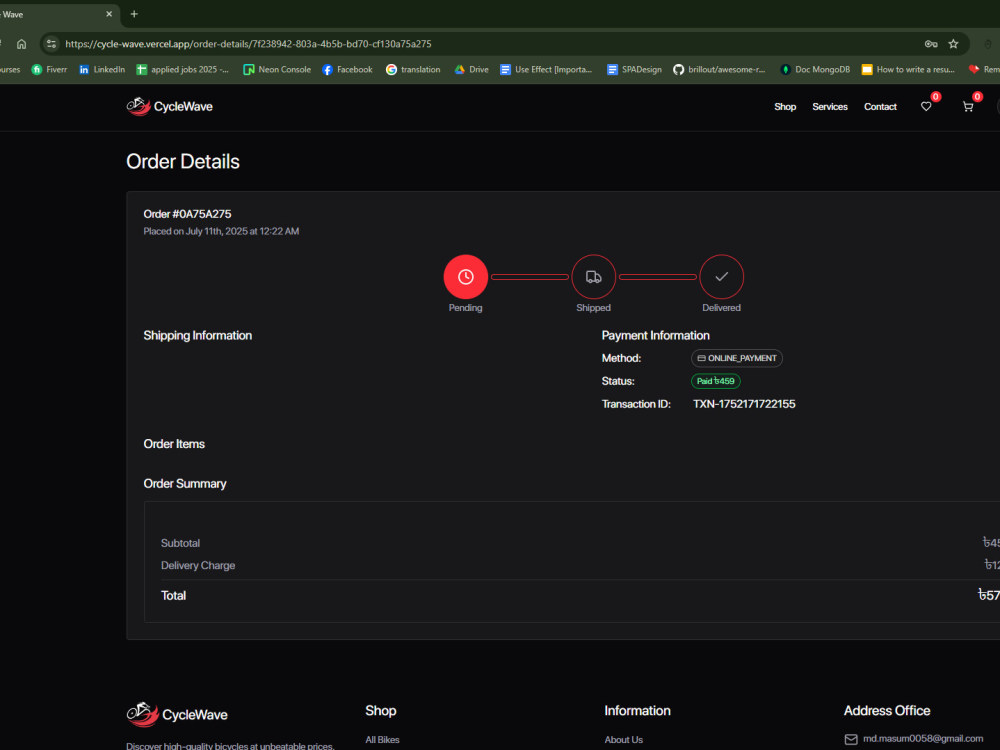Click the ONLINE_PAYMENT method badge

pos(737,358)
